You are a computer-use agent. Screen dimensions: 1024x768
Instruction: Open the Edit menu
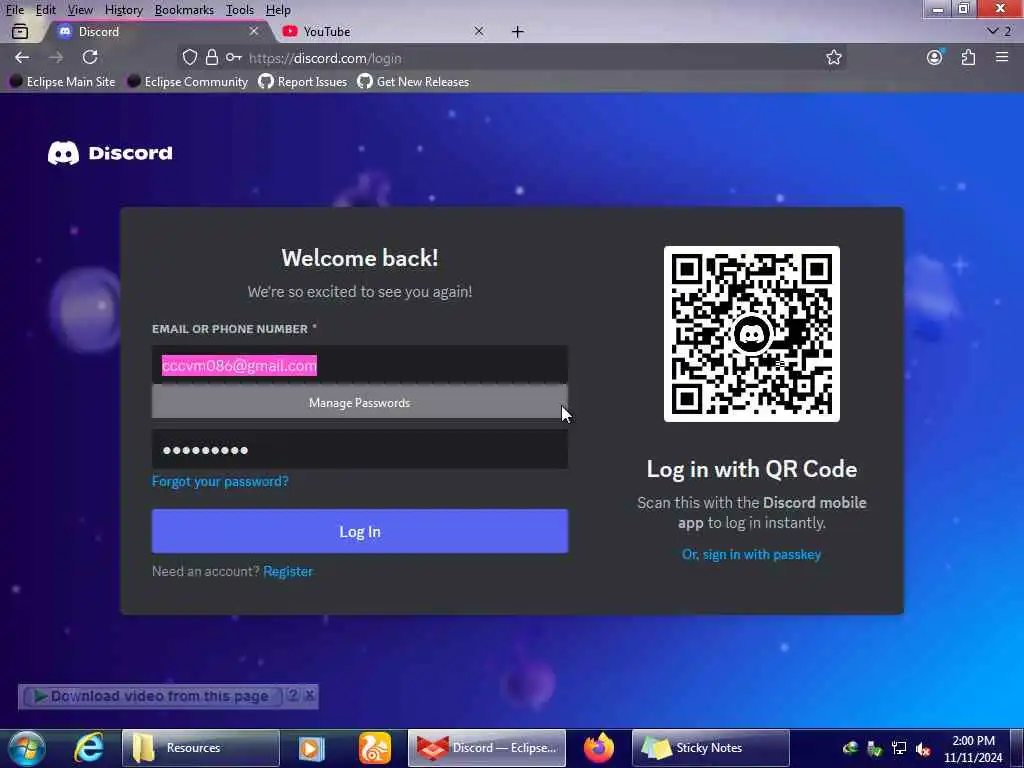pos(46,10)
